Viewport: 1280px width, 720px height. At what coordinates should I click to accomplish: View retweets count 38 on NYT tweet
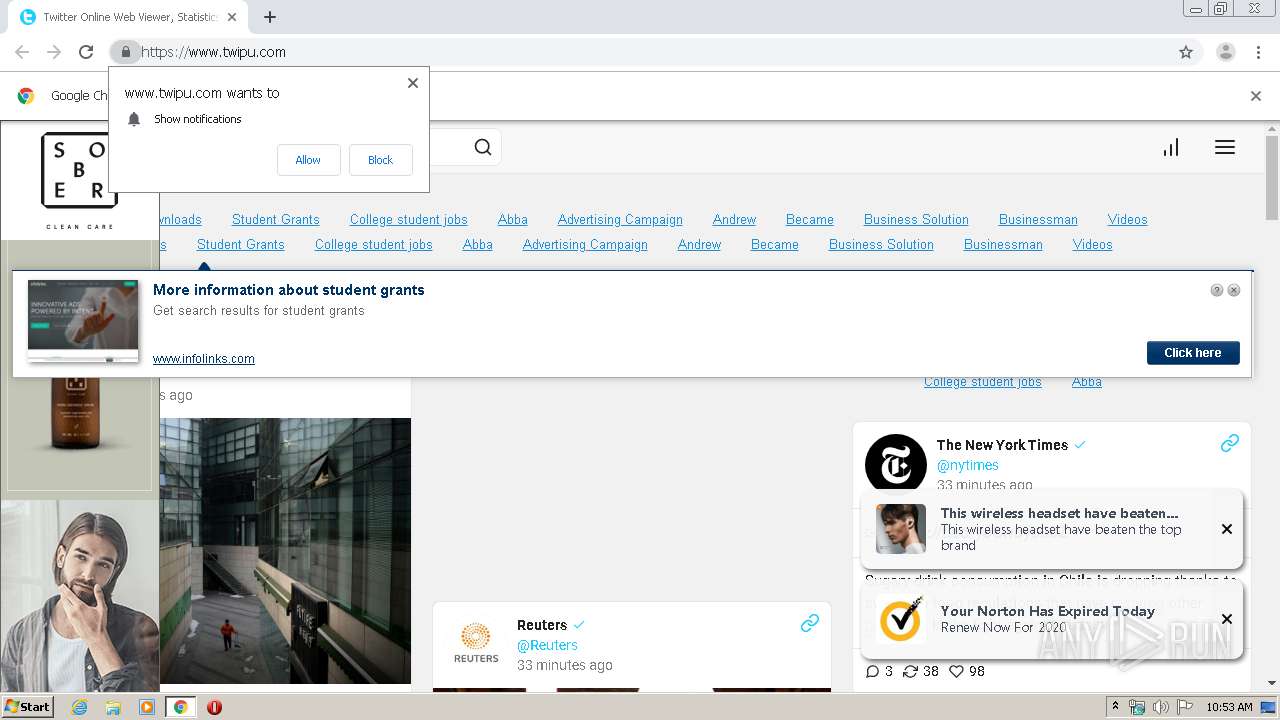[x=921, y=671]
